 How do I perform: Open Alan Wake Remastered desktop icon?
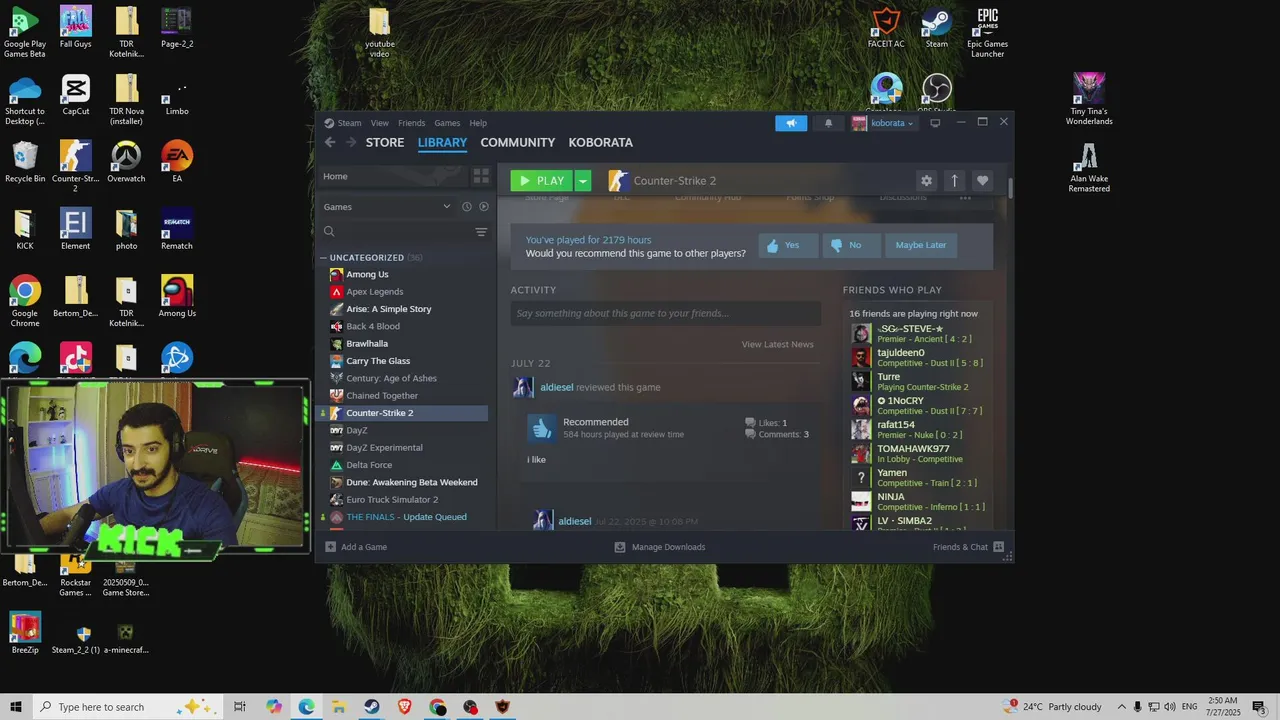(x=1089, y=168)
